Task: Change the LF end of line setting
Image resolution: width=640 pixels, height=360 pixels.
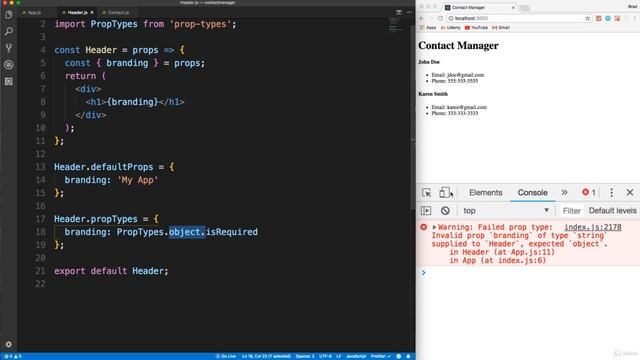Action: (x=338, y=356)
